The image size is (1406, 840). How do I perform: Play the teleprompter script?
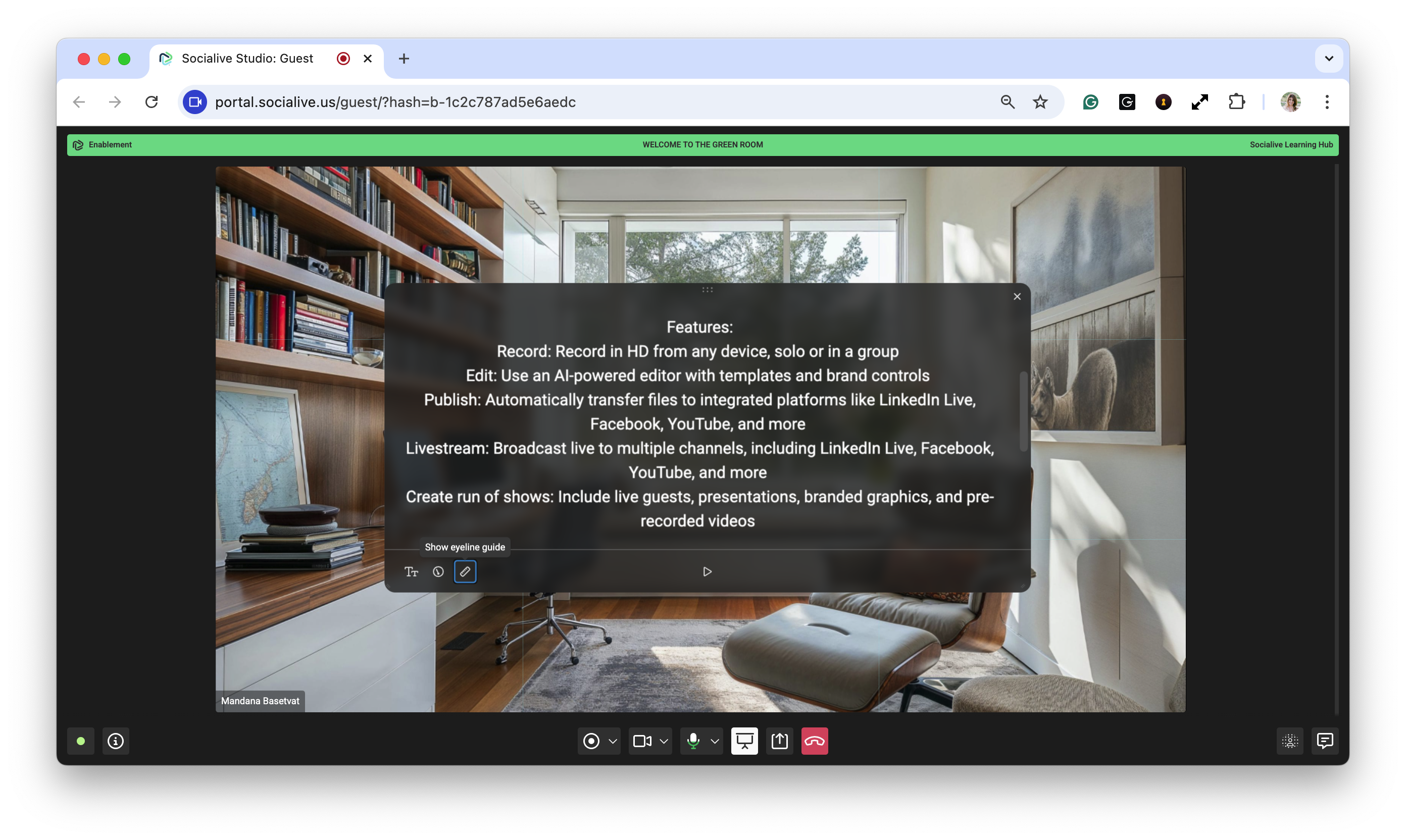(x=707, y=572)
